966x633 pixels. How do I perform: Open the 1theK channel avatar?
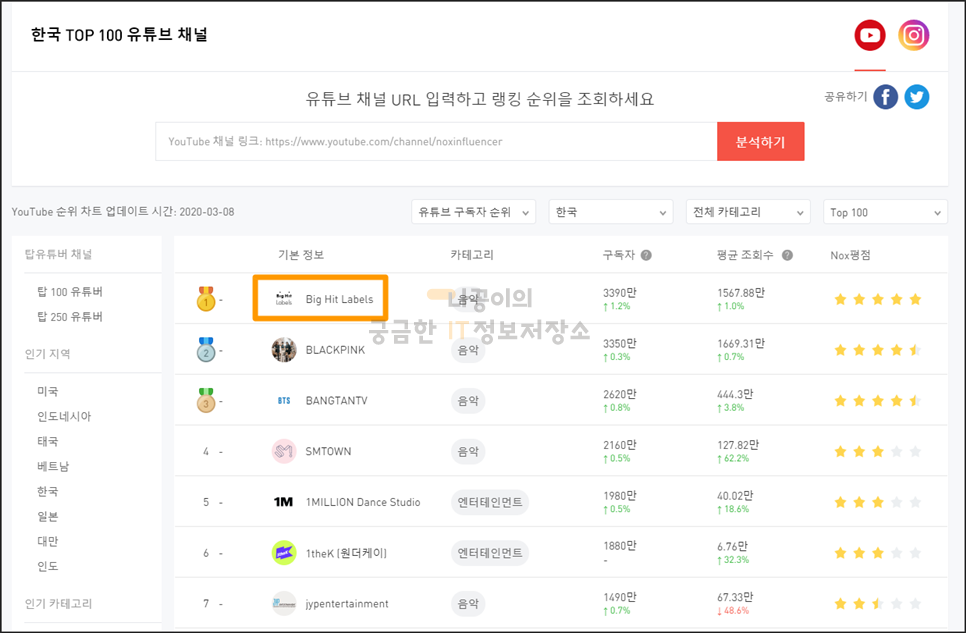coord(284,553)
